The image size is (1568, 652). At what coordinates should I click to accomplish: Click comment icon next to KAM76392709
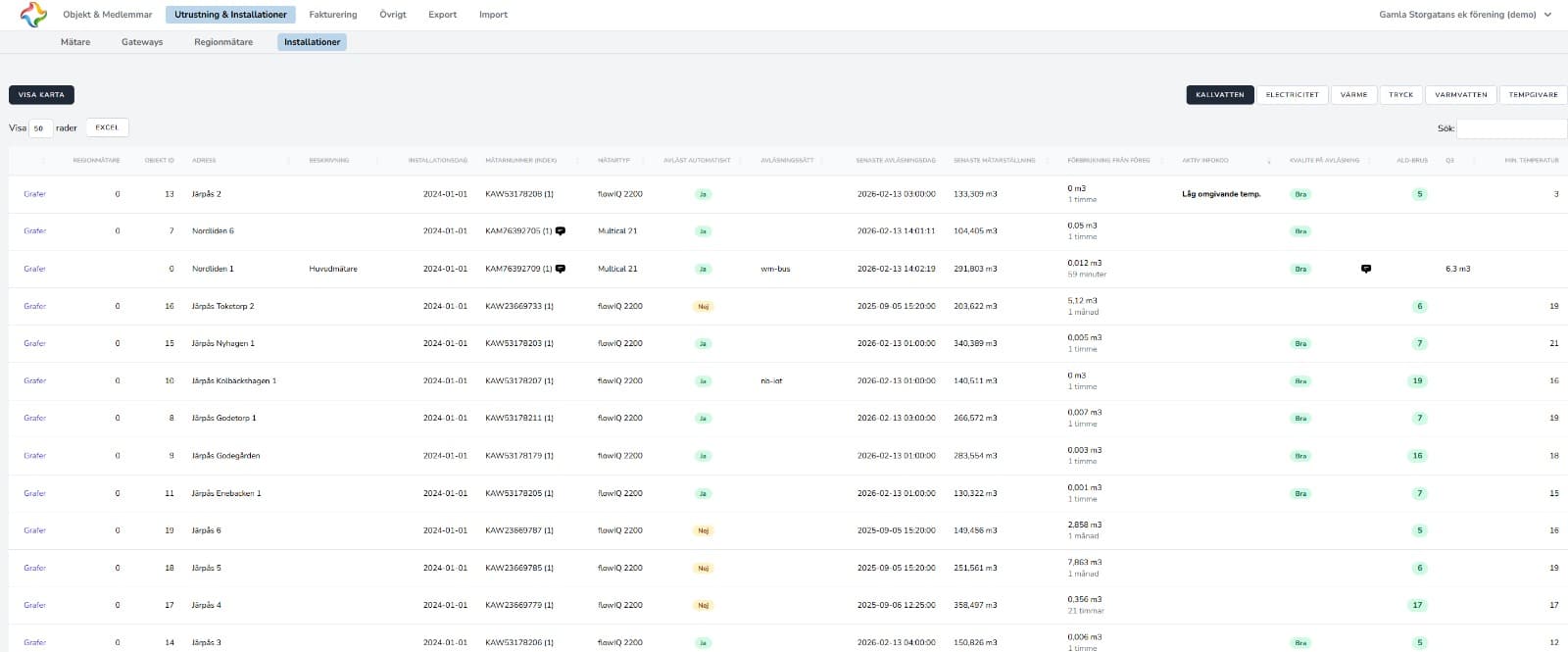[x=561, y=269]
